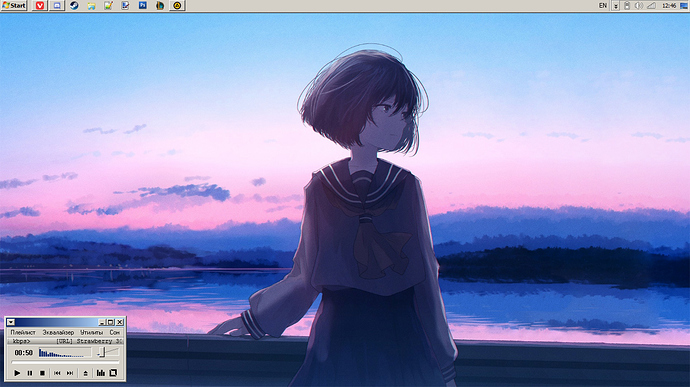Image resolution: width=690 pixels, height=387 pixels.
Task: Skip to the previous track
Action: point(57,373)
